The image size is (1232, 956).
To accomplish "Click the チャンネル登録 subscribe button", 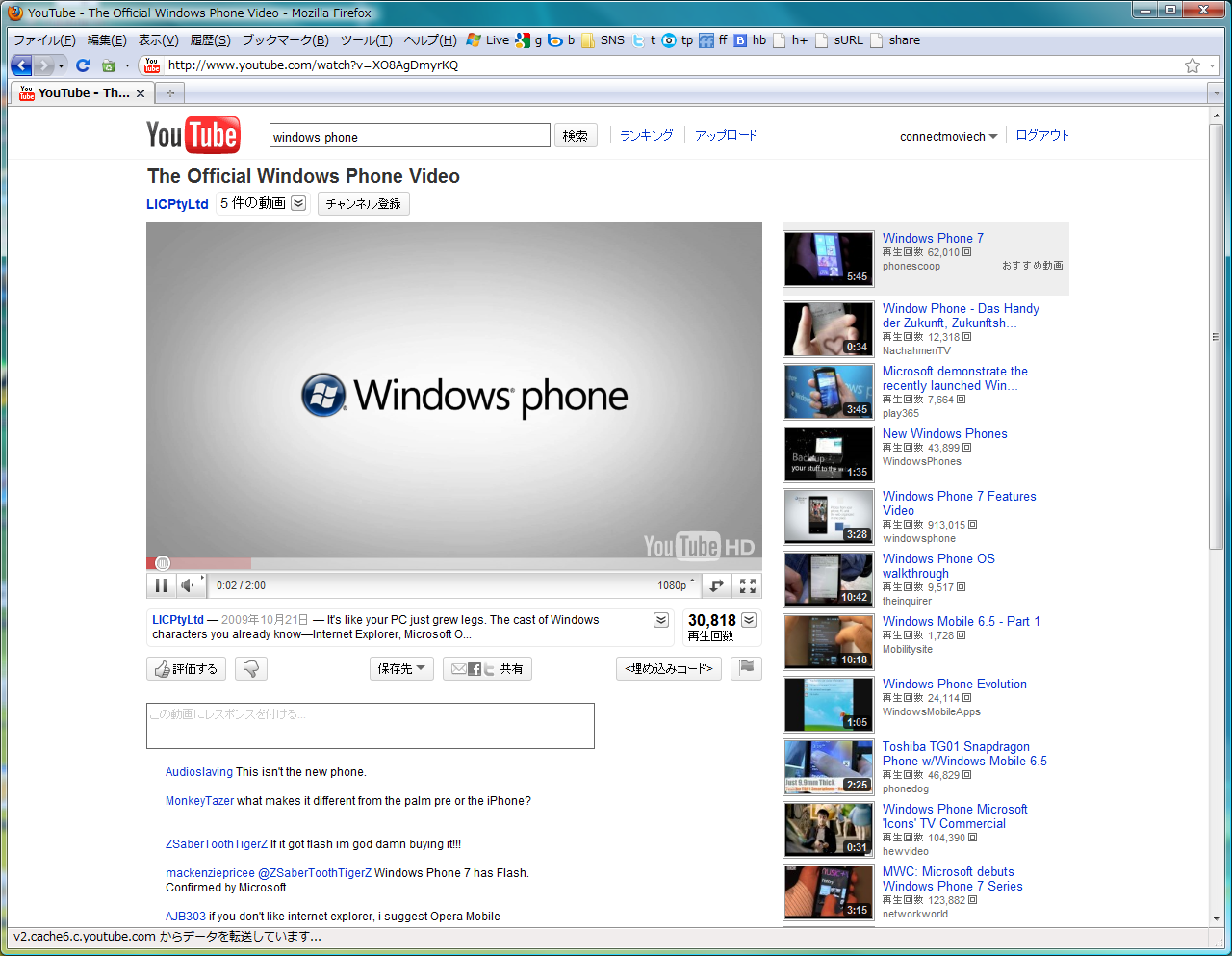I will 363,203.
